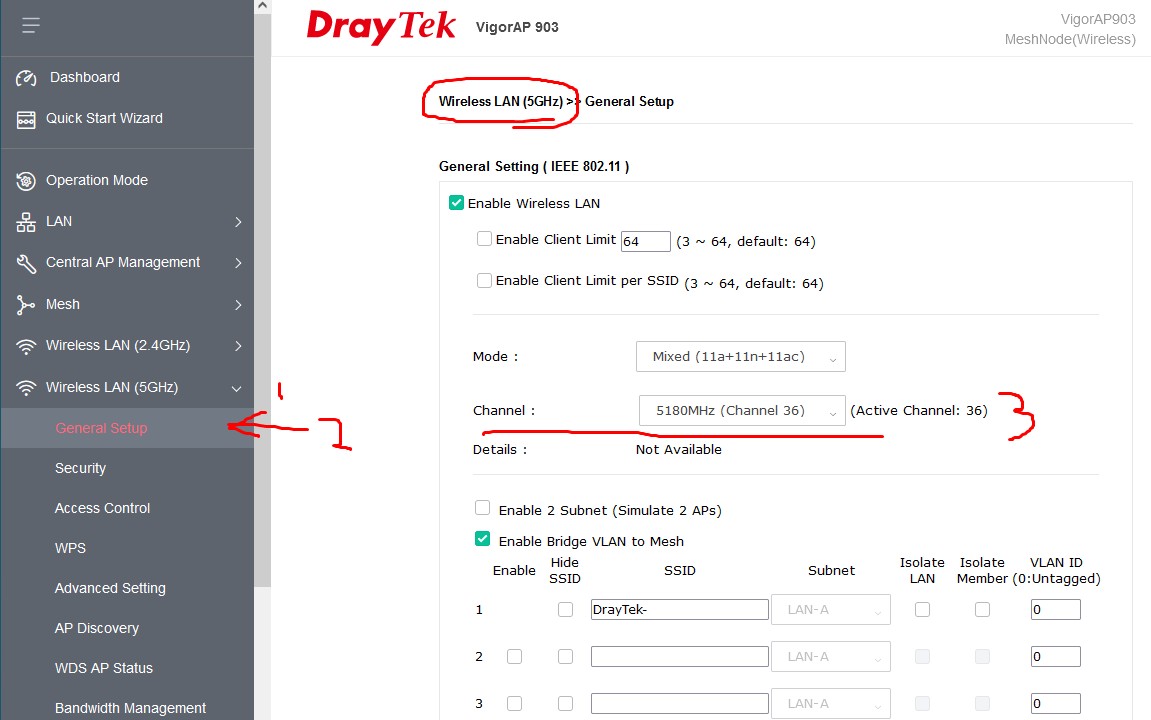Enable 2 Subnet (Simulate 2 APs) option
This screenshot has width=1151, height=720.
483,508
